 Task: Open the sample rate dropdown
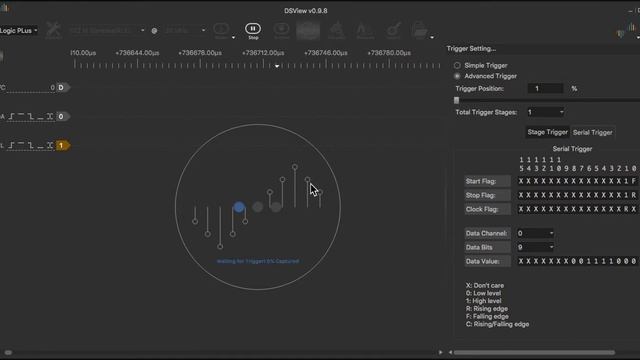pyautogui.click(x=185, y=31)
